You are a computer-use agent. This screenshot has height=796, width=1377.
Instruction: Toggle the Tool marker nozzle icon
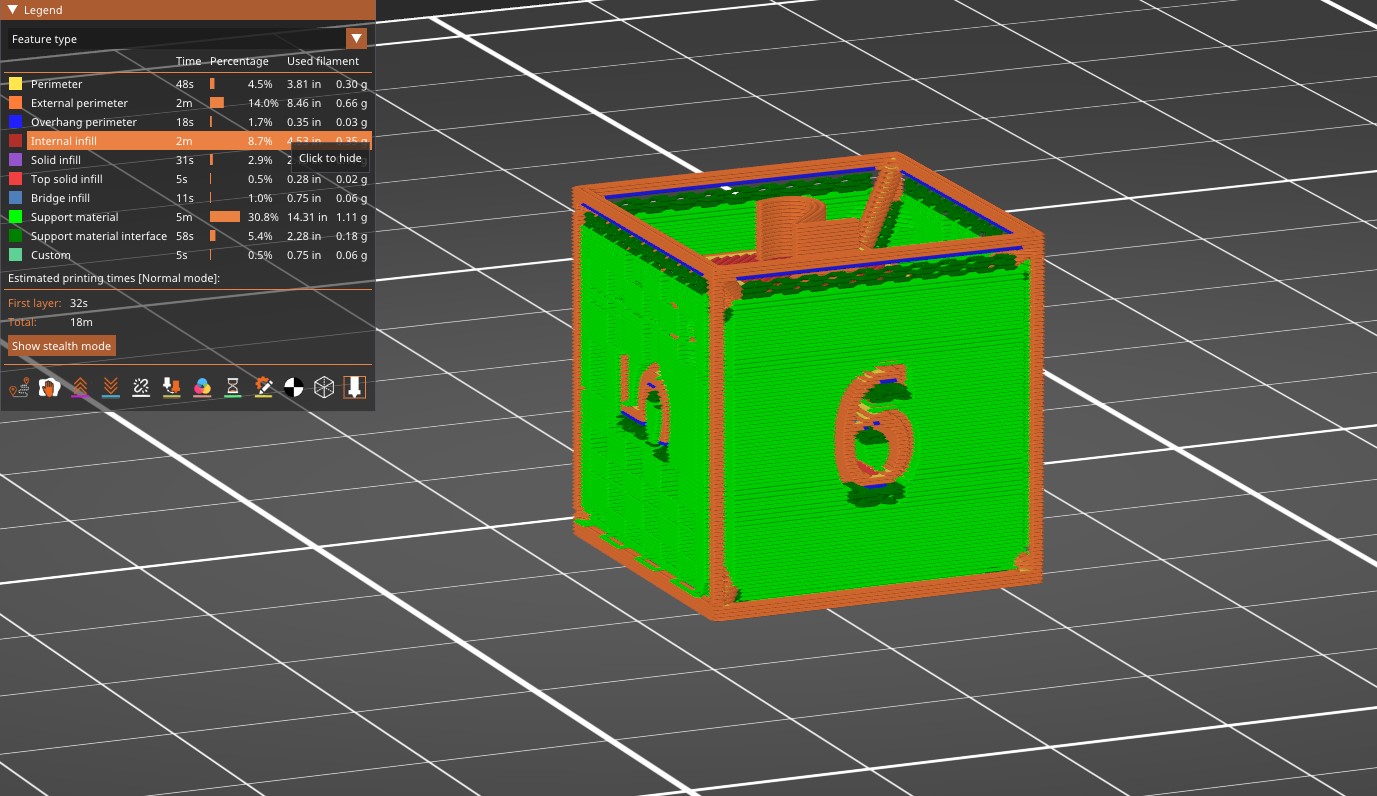pos(355,387)
